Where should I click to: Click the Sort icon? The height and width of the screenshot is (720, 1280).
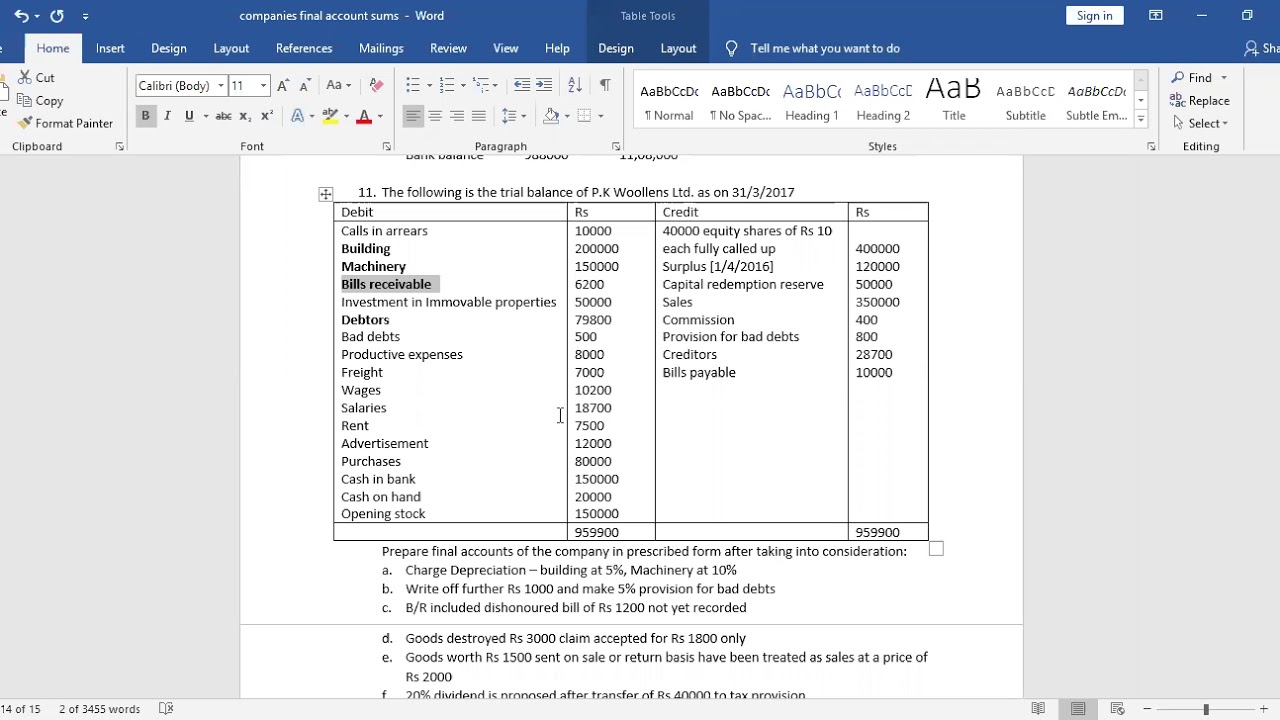click(575, 85)
